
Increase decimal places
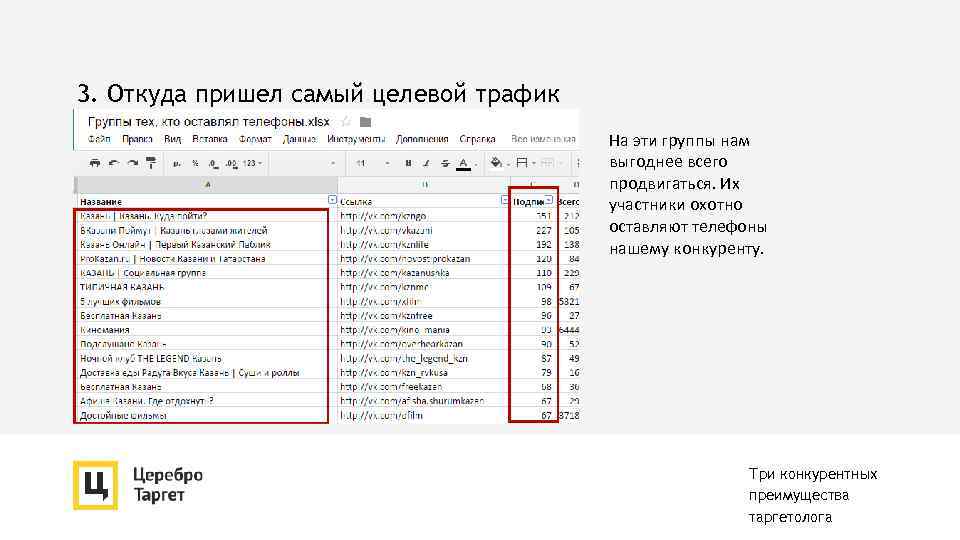click(231, 163)
